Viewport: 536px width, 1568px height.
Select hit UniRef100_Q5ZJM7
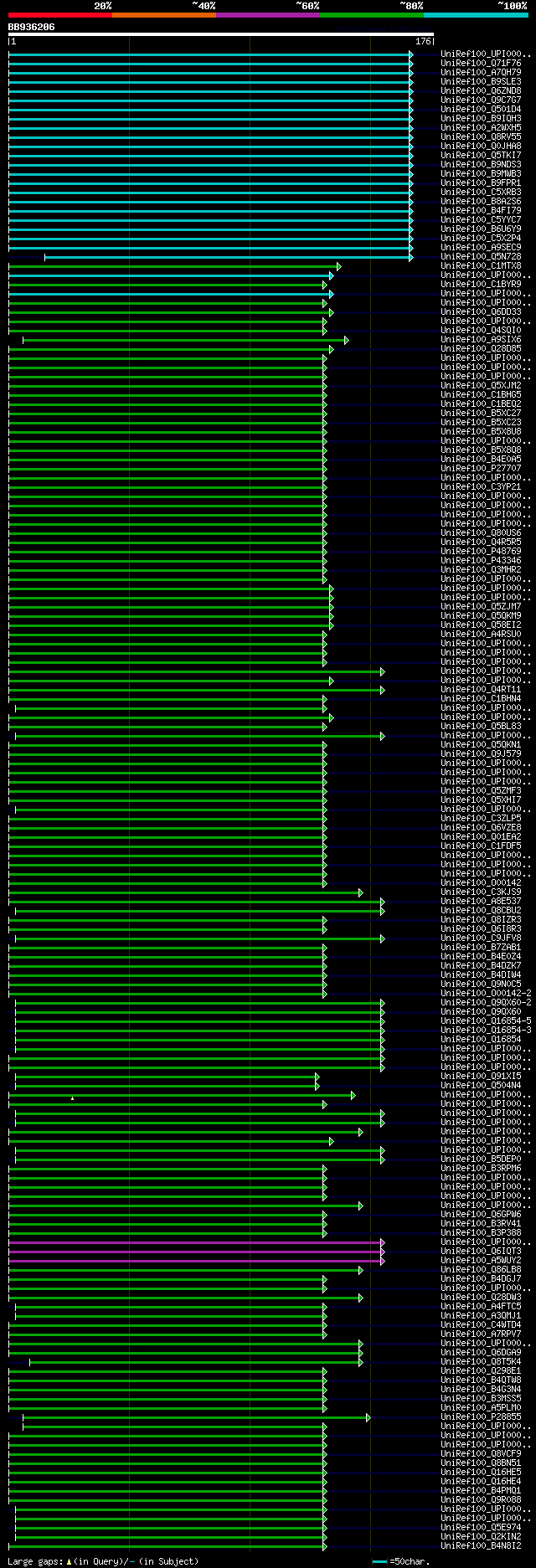coord(481,607)
